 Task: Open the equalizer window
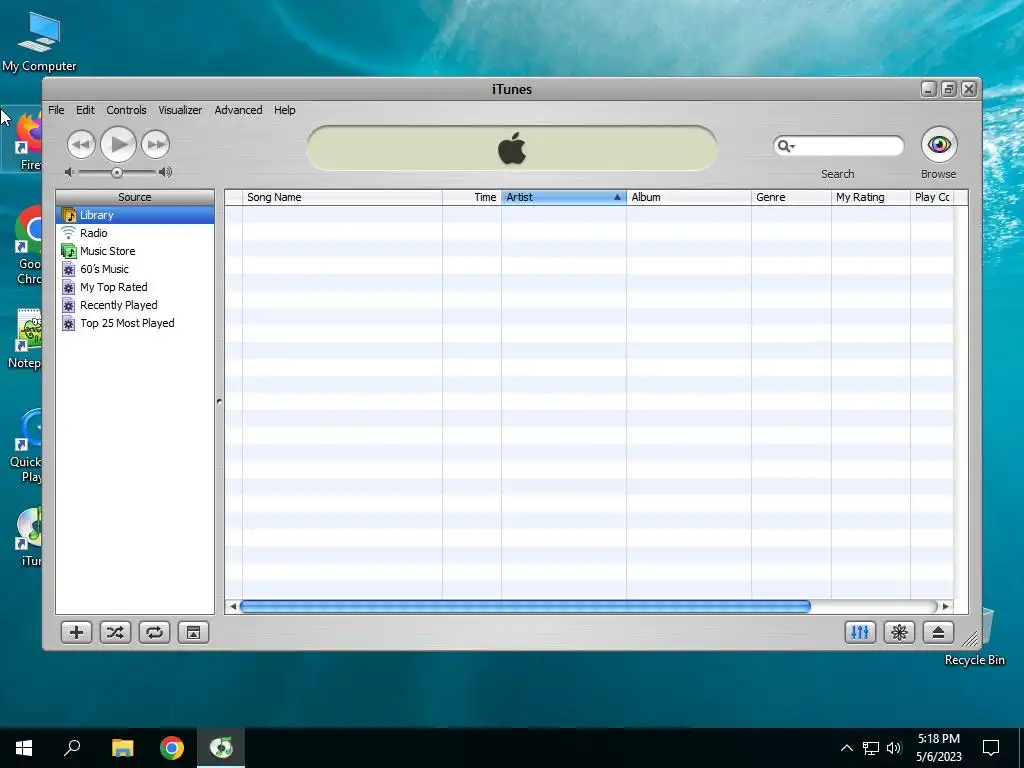860,632
